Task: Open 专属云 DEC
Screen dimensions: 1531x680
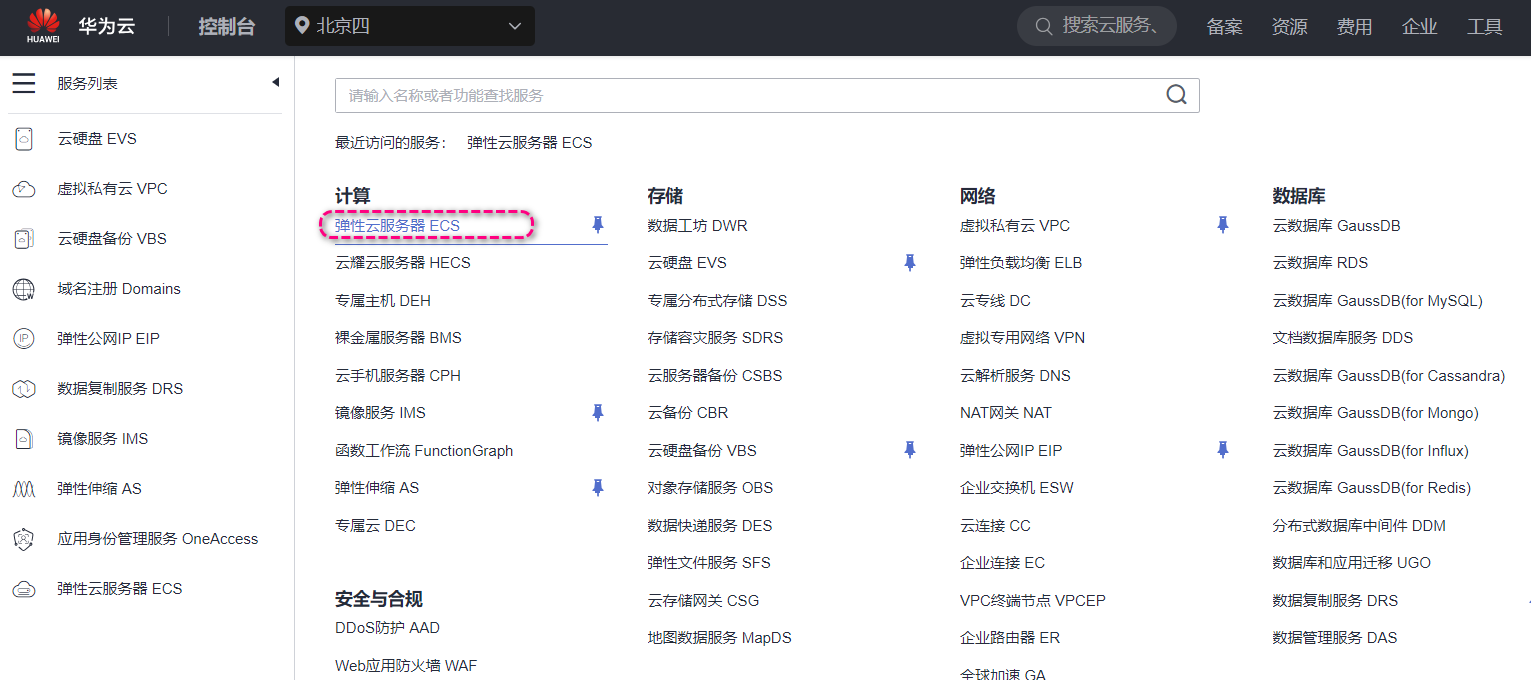Action: pos(375,526)
